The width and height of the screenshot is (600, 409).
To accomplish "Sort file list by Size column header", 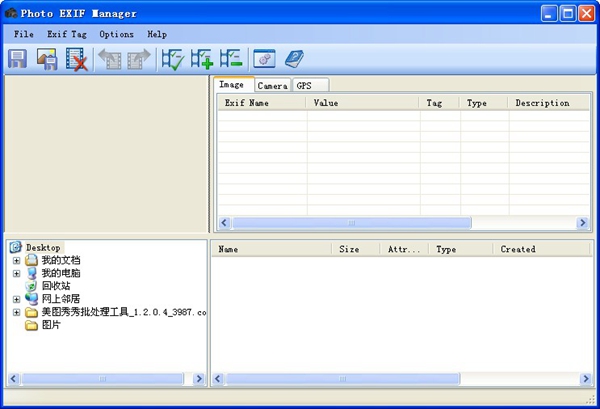I will tap(349, 249).
